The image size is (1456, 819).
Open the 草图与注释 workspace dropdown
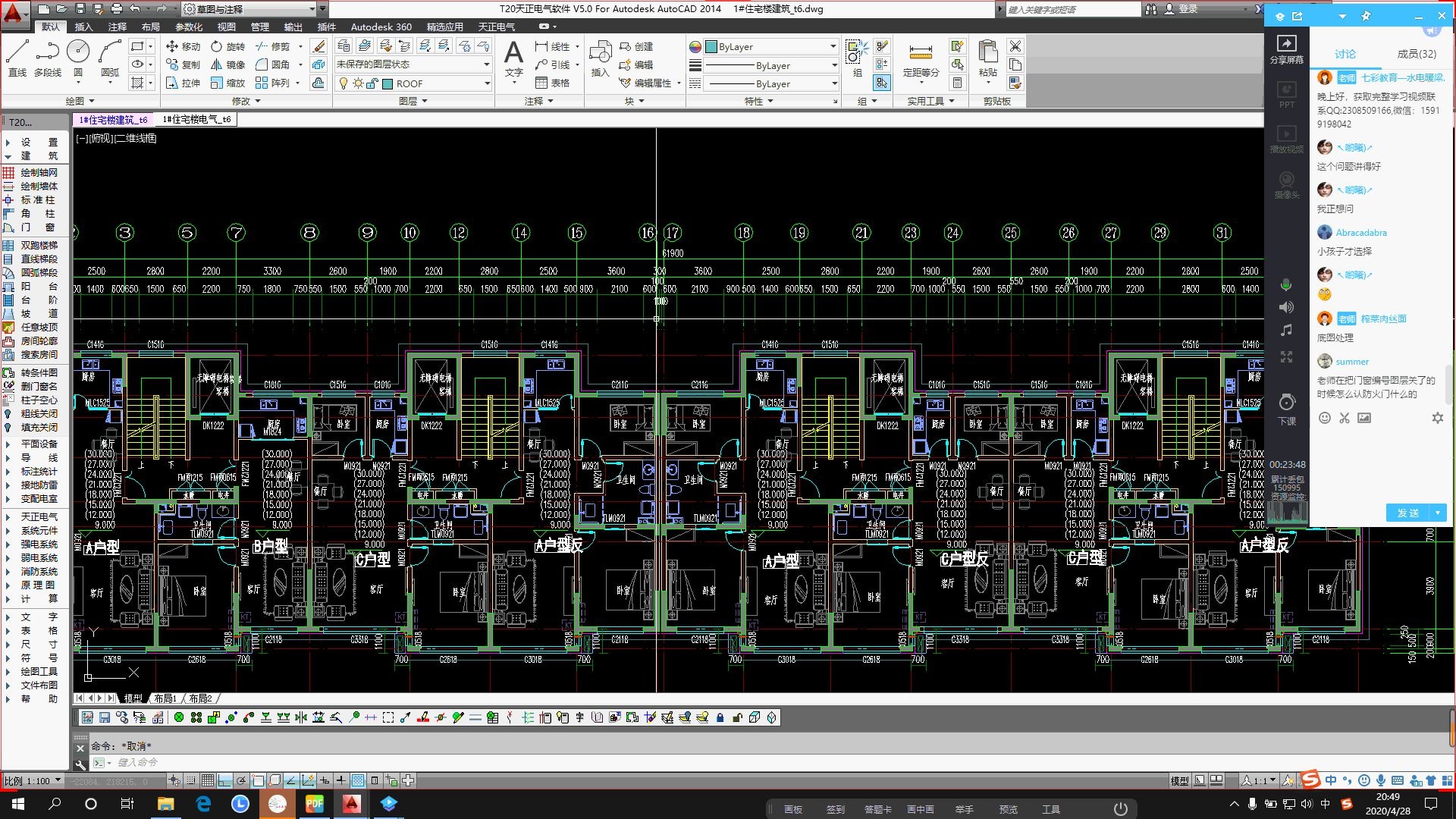[249, 9]
